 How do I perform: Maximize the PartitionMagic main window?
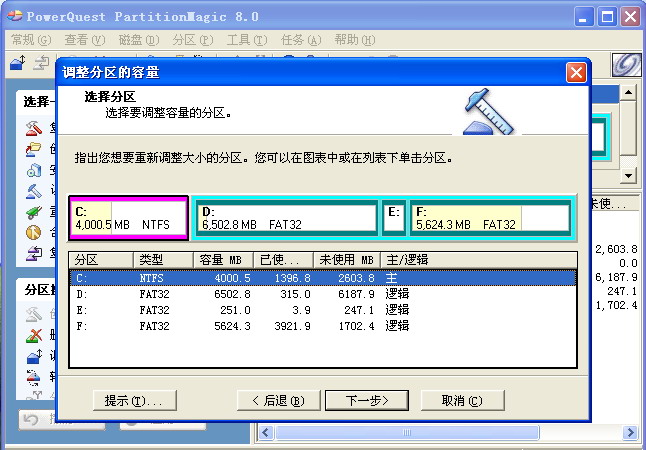pyautogui.click(x=607, y=17)
